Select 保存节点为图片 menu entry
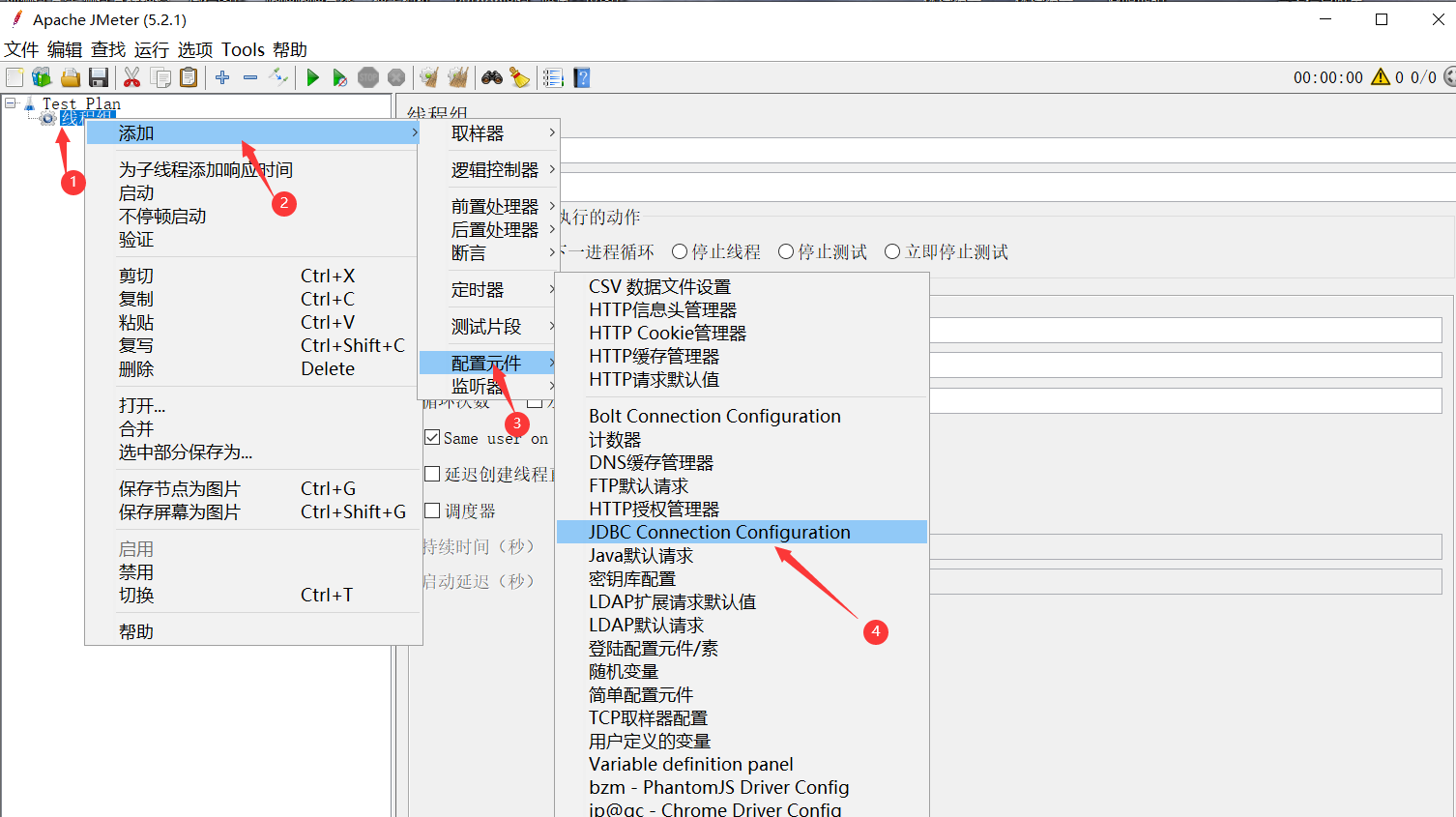Image resolution: width=1456 pixels, height=817 pixels. pyautogui.click(x=253, y=488)
